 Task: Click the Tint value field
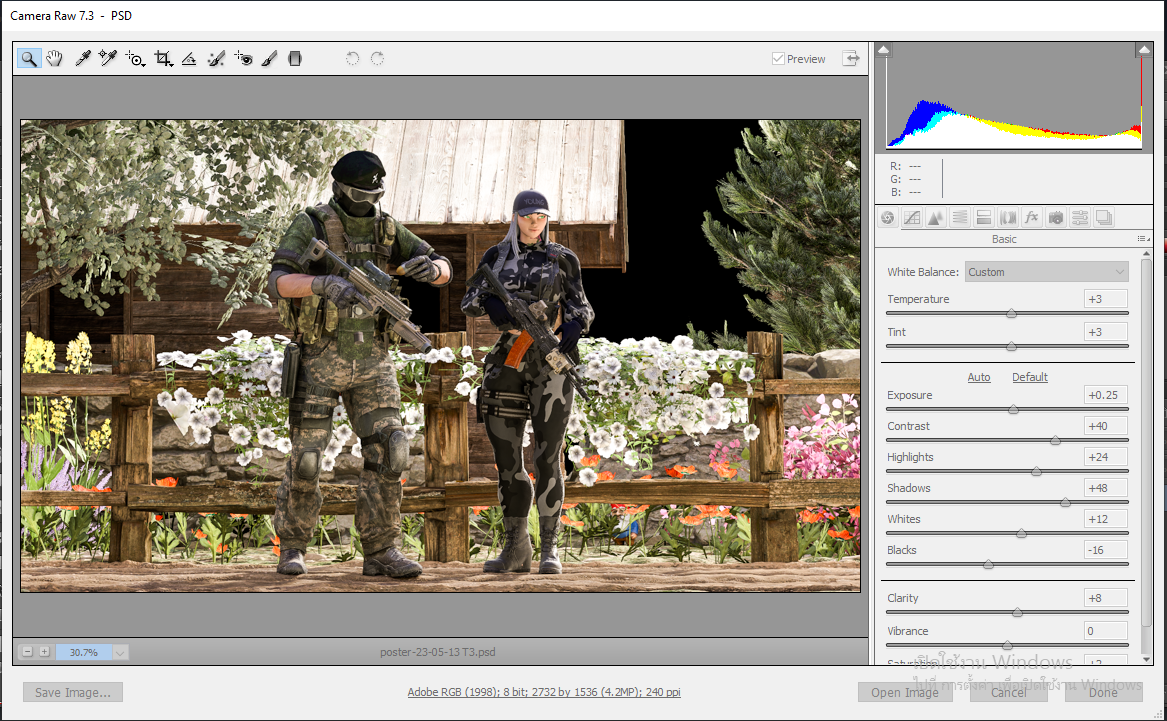[1105, 332]
